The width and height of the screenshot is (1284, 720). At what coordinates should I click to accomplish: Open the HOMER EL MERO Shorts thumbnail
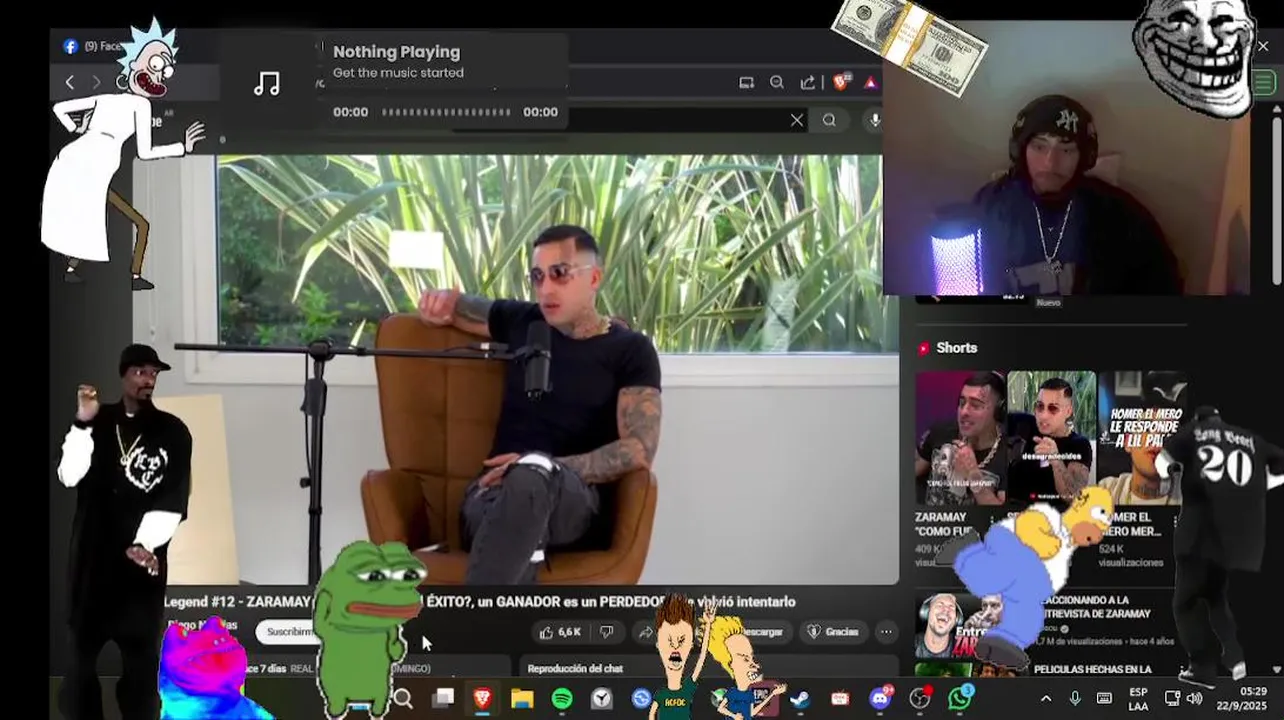pyautogui.click(x=1142, y=438)
